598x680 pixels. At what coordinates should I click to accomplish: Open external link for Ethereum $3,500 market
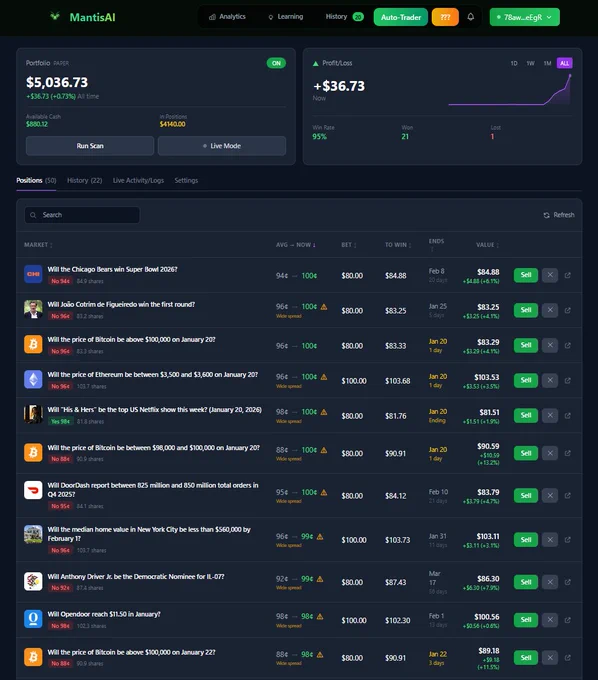pyautogui.click(x=567, y=380)
